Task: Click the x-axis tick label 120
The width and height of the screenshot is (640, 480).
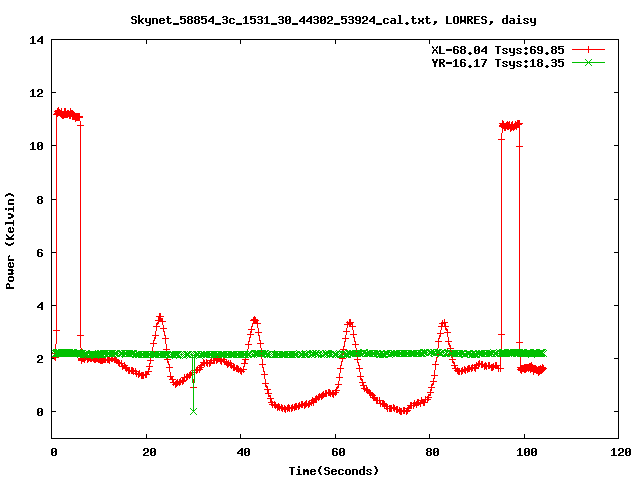Action: [x=621, y=452]
